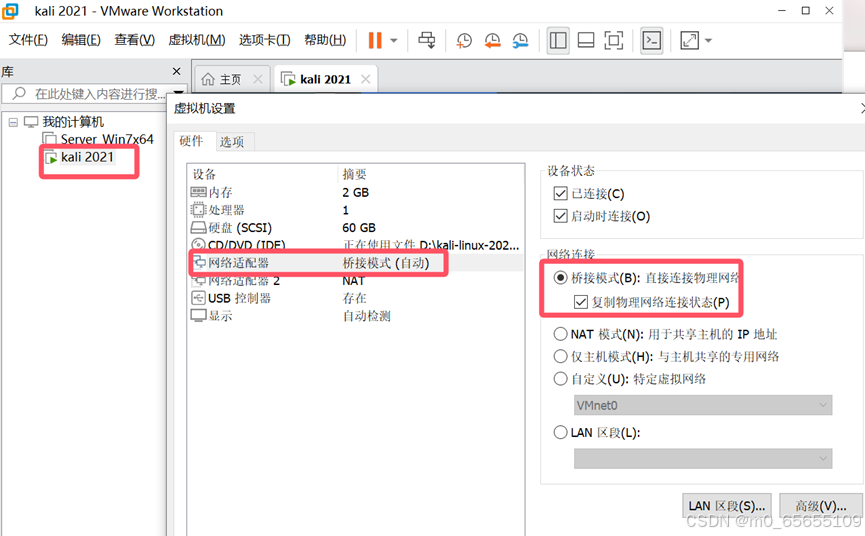Select LAN 区段(L) radio button
Screen dimensions: 865x536
point(560,432)
